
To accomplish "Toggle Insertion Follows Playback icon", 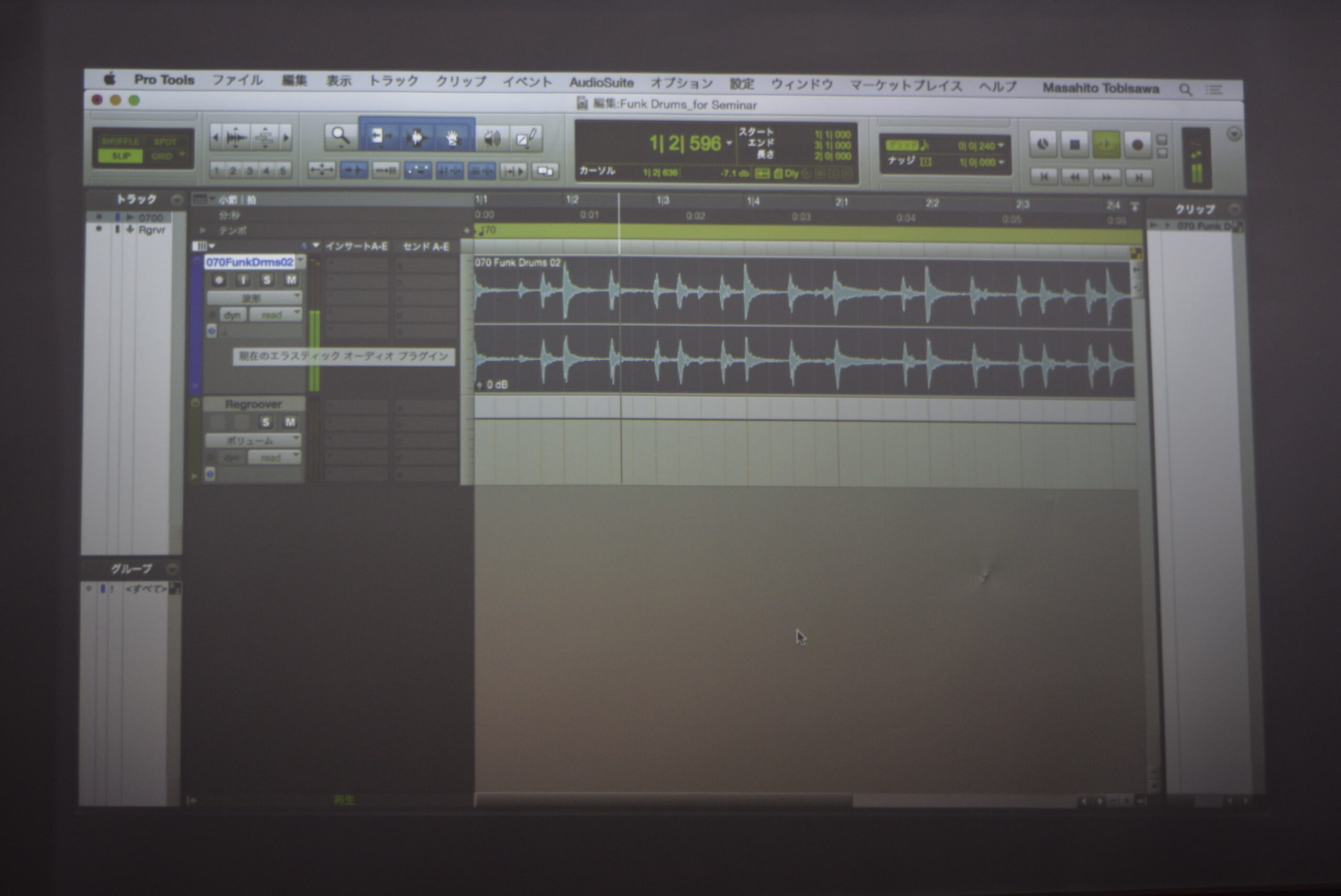I will click(x=513, y=171).
